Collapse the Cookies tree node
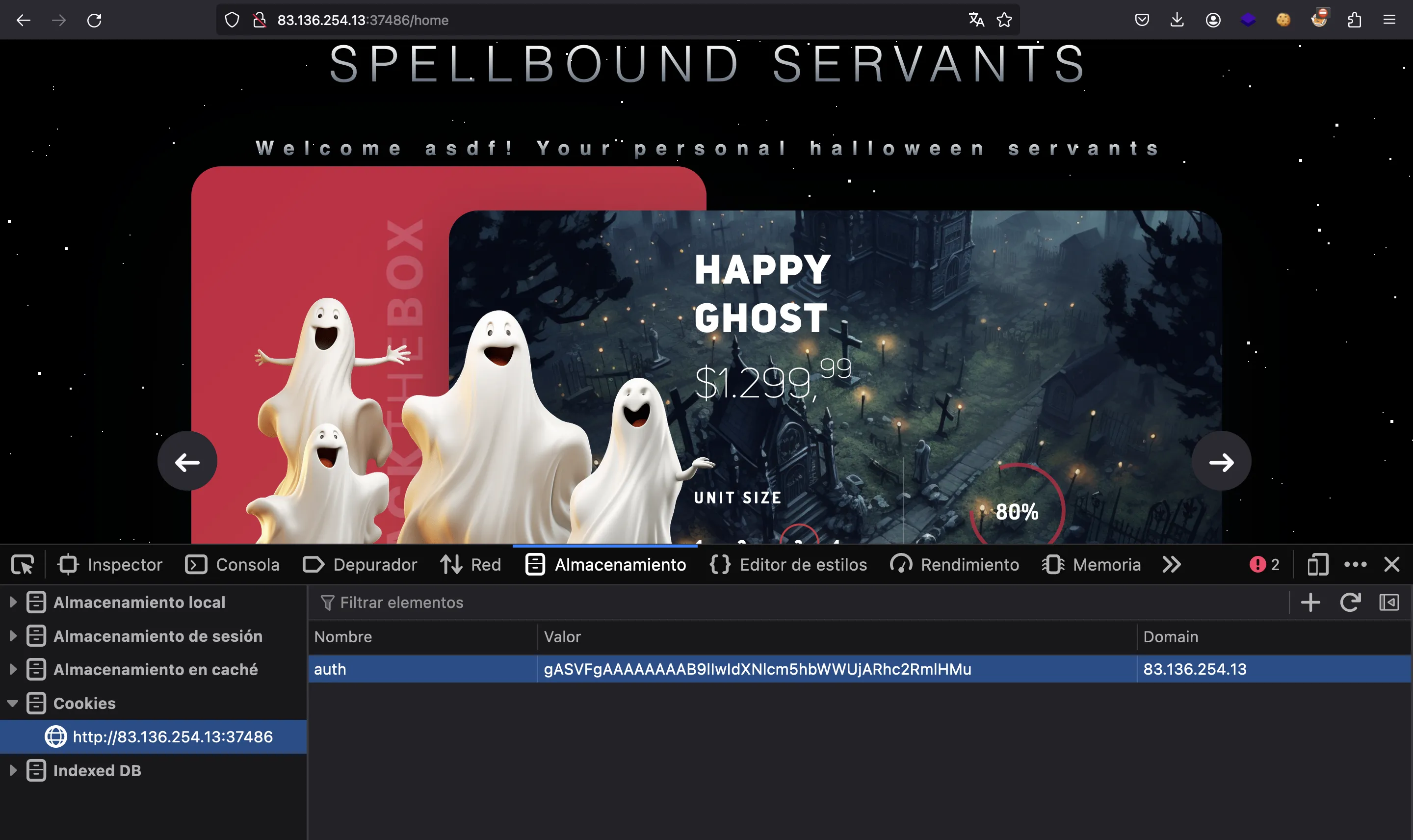The image size is (1413, 840). pos(12,704)
